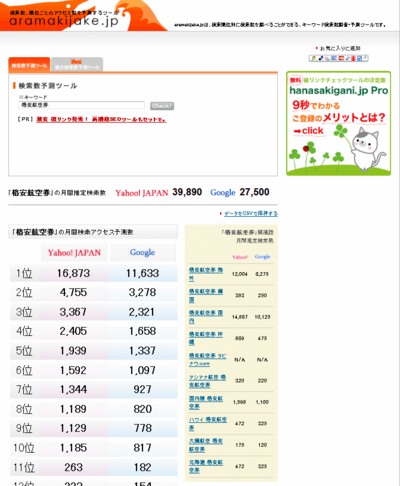The image size is (400, 486).
Task: Click the 10位 Google value 817
Action: click(143, 448)
